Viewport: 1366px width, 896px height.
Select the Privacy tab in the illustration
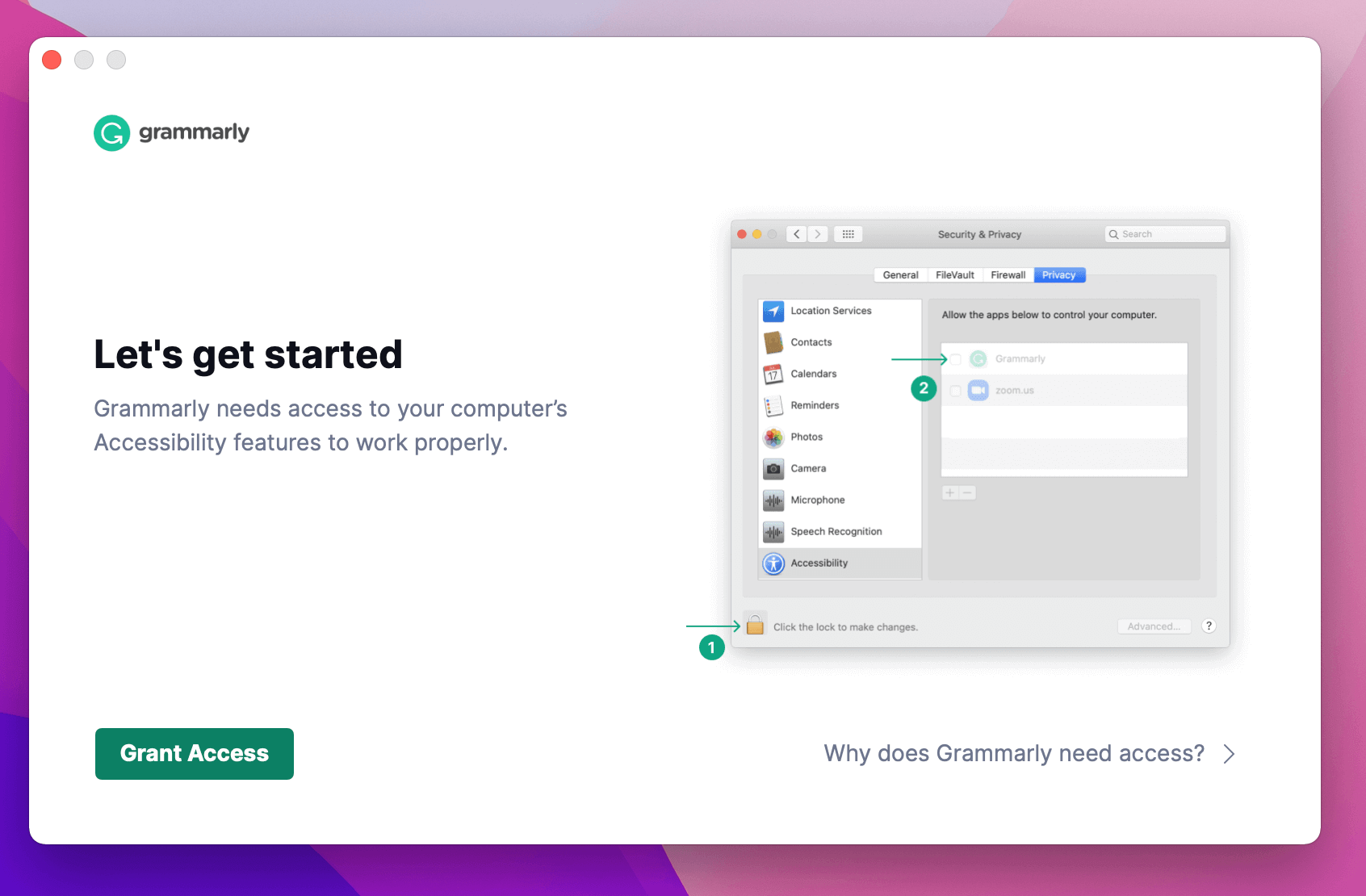[x=1058, y=275]
